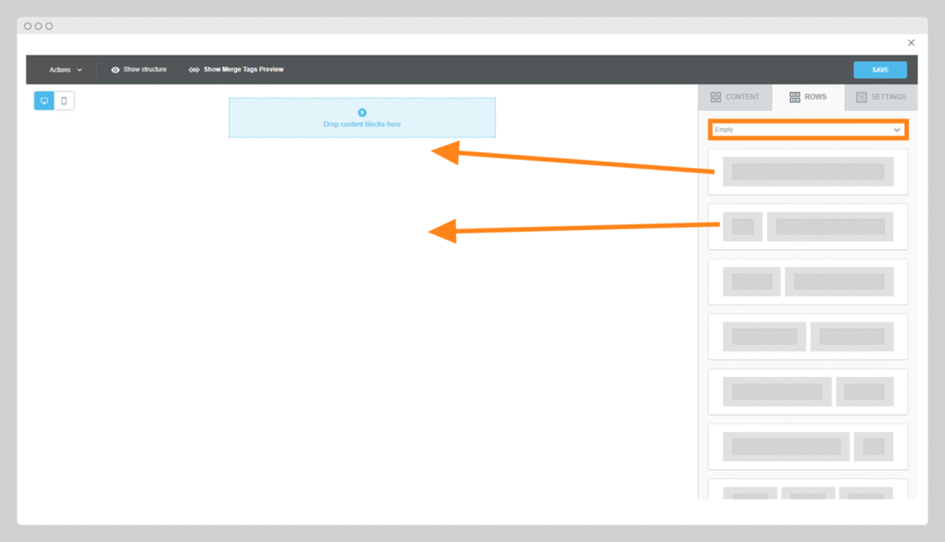Select the narrow-left wide-right two-column row
The image size is (945, 542).
click(807, 227)
